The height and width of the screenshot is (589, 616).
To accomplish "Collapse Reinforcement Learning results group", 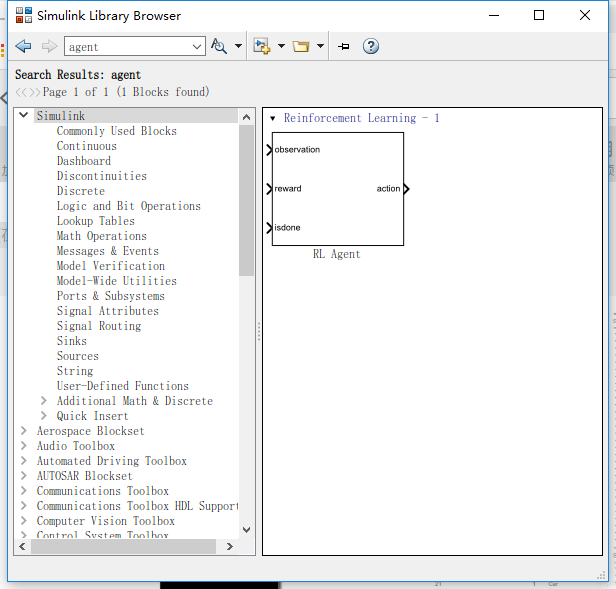I will (273, 118).
